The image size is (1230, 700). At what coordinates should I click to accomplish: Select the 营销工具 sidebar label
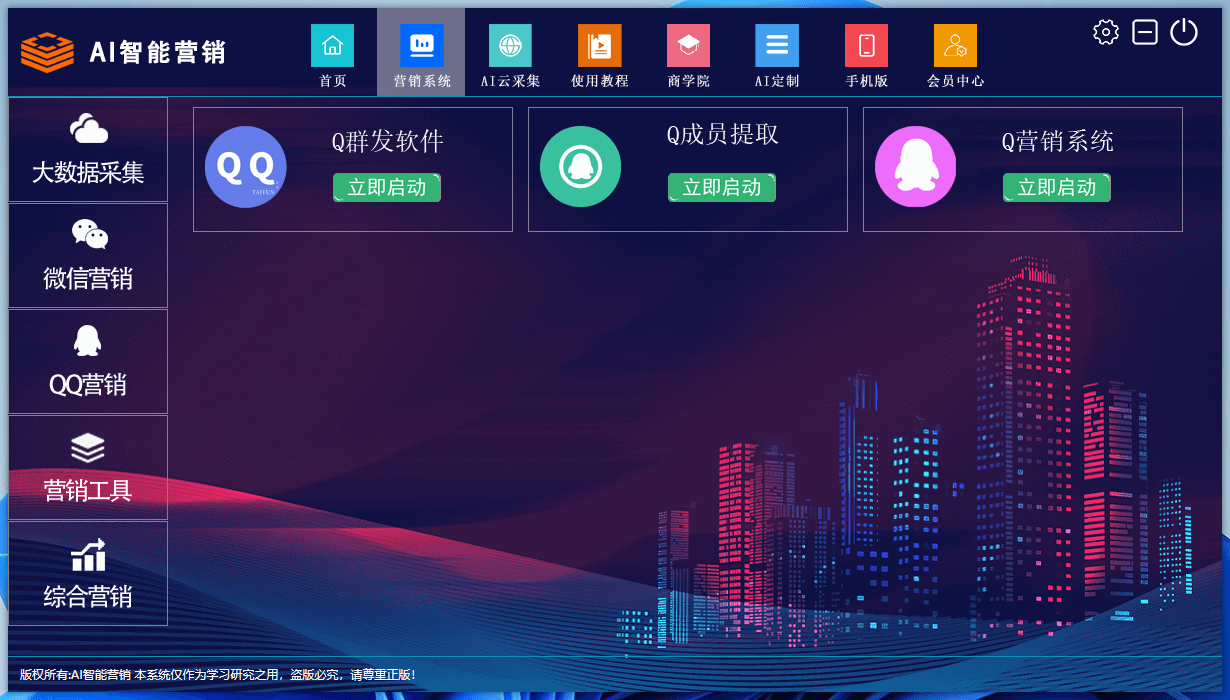coord(88,491)
